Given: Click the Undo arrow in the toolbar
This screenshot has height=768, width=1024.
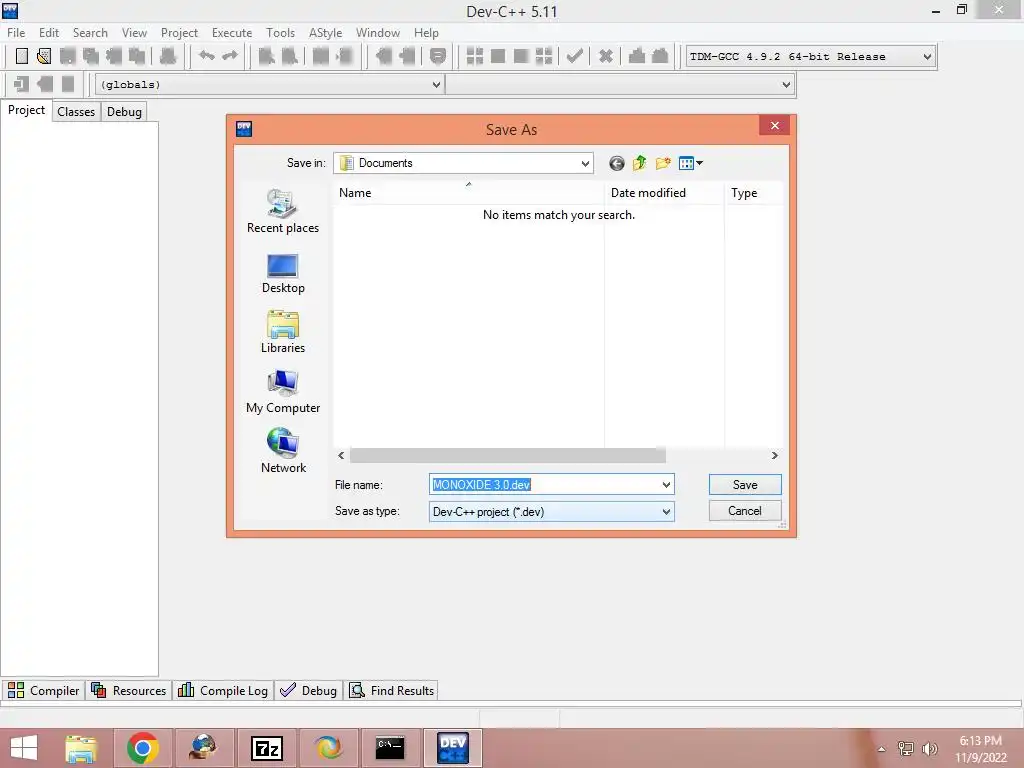Looking at the screenshot, I should (x=206, y=56).
